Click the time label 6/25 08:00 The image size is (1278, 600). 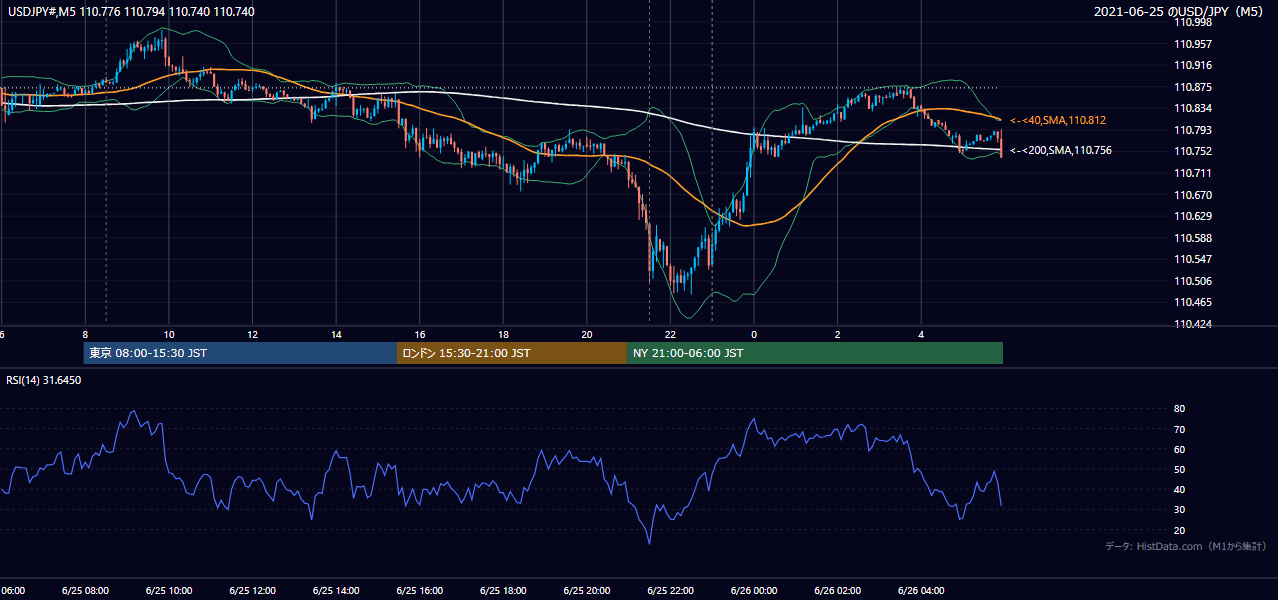coord(84,591)
